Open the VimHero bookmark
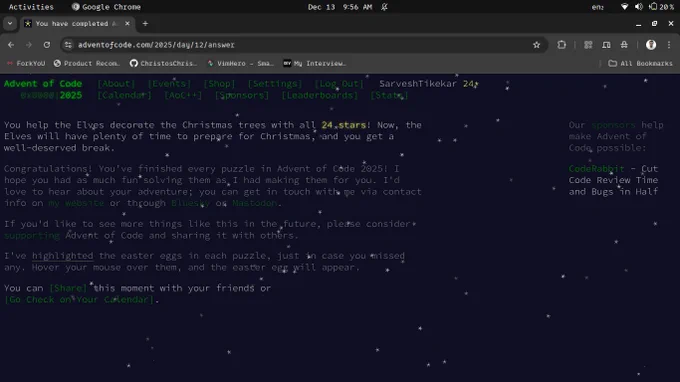 (240, 63)
